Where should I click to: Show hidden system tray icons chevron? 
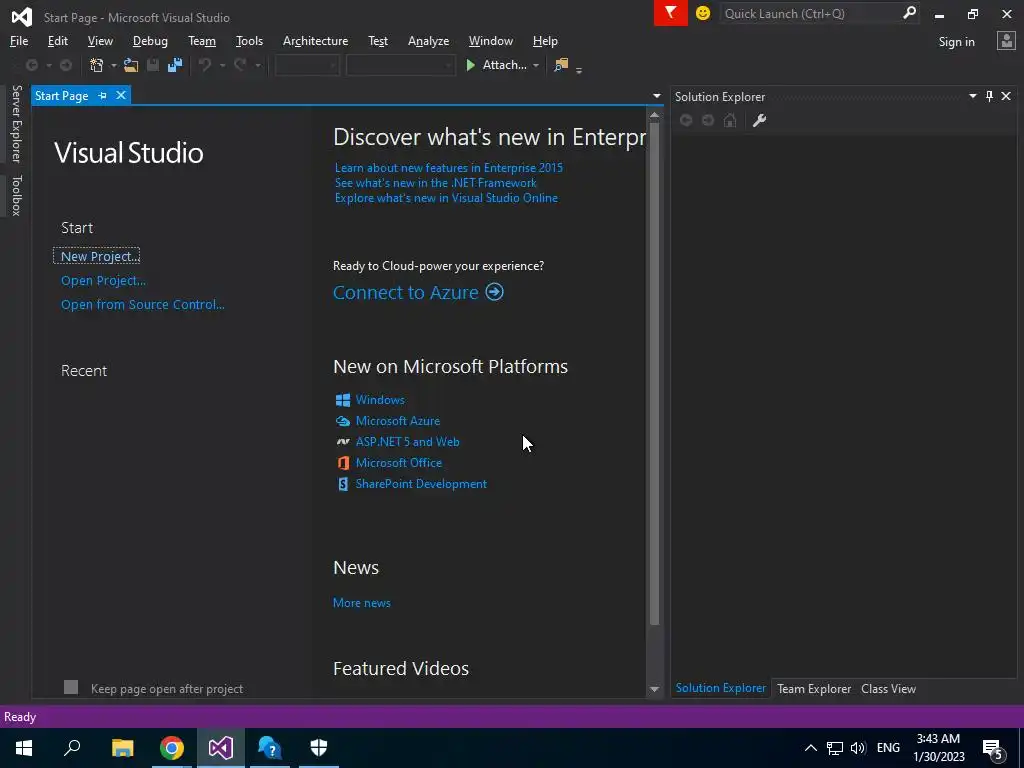point(810,748)
